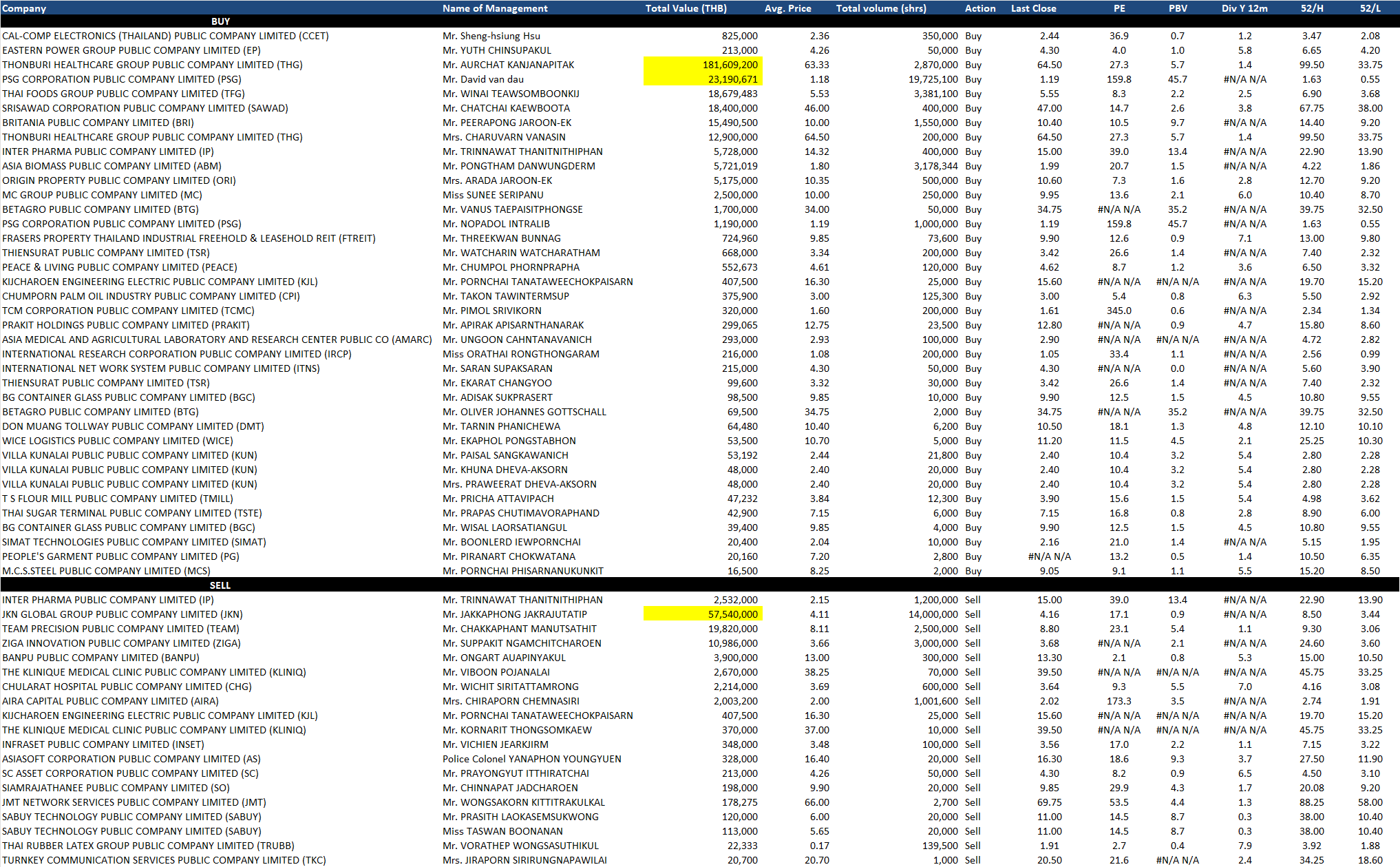This screenshot has height=867, width=1400.
Task: Select Mr. AURCHAT KANJANAPITAK name cell
Action: tap(508, 65)
